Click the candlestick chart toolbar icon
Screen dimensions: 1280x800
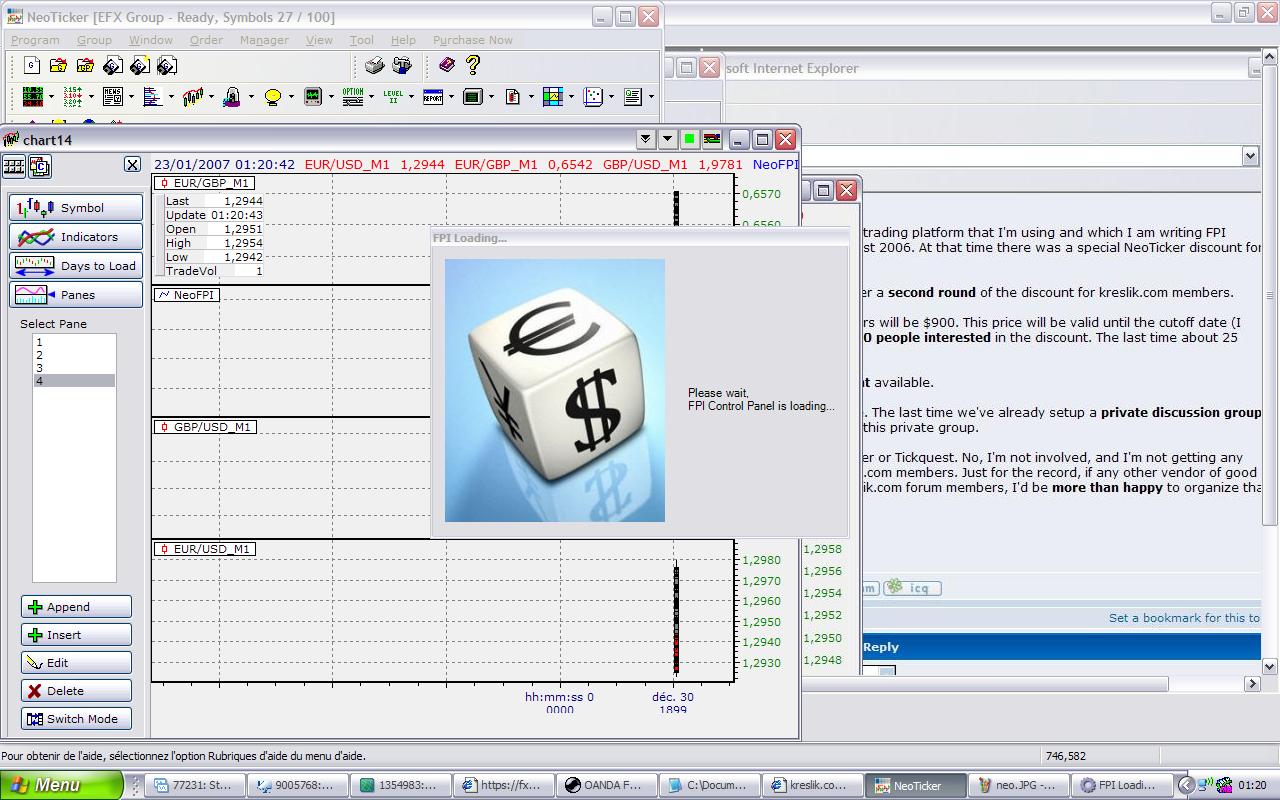click(192, 97)
